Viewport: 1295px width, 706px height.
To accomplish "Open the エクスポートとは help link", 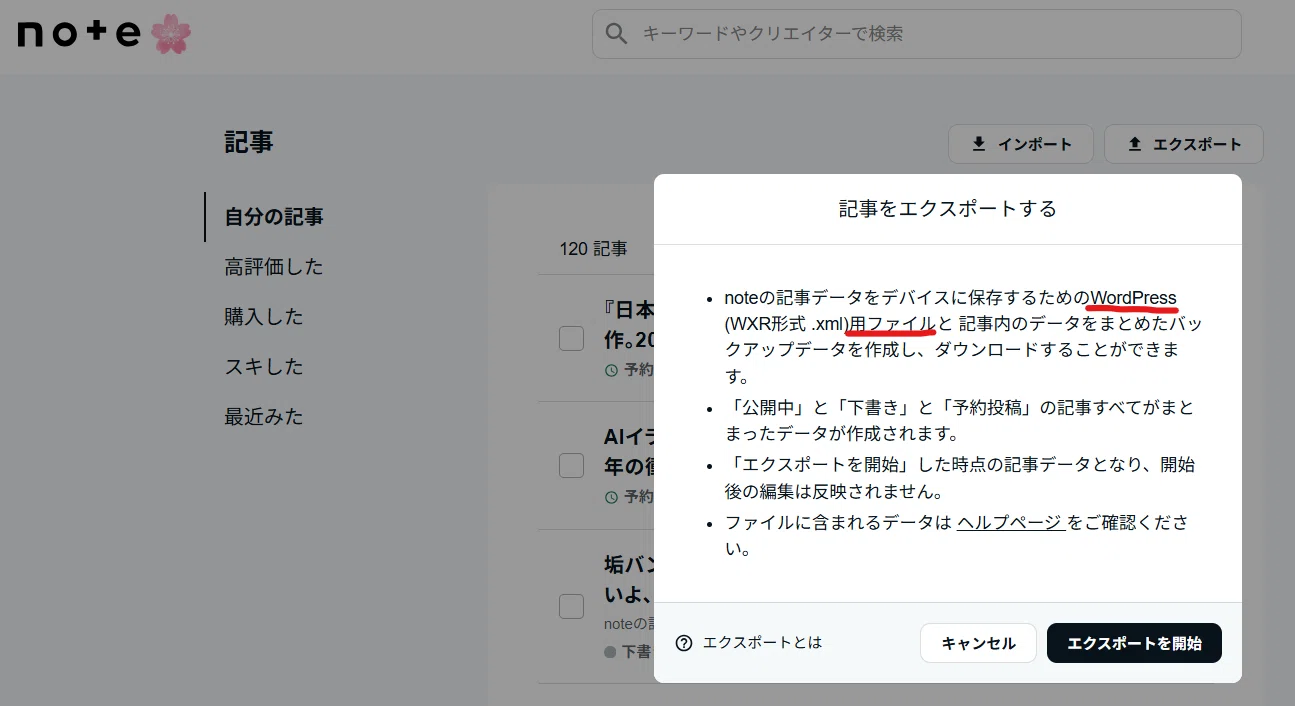I will coord(762,643).
